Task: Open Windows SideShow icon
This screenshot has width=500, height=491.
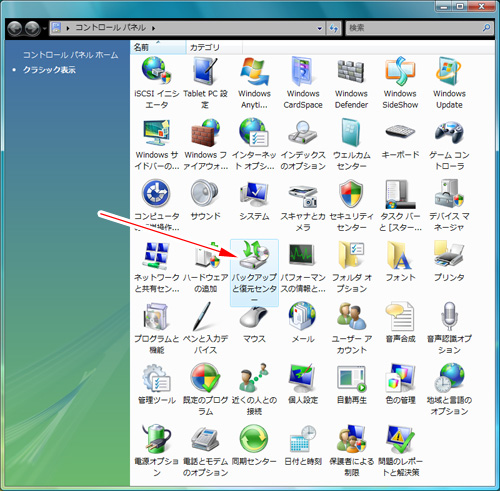Action: point(400,71)
